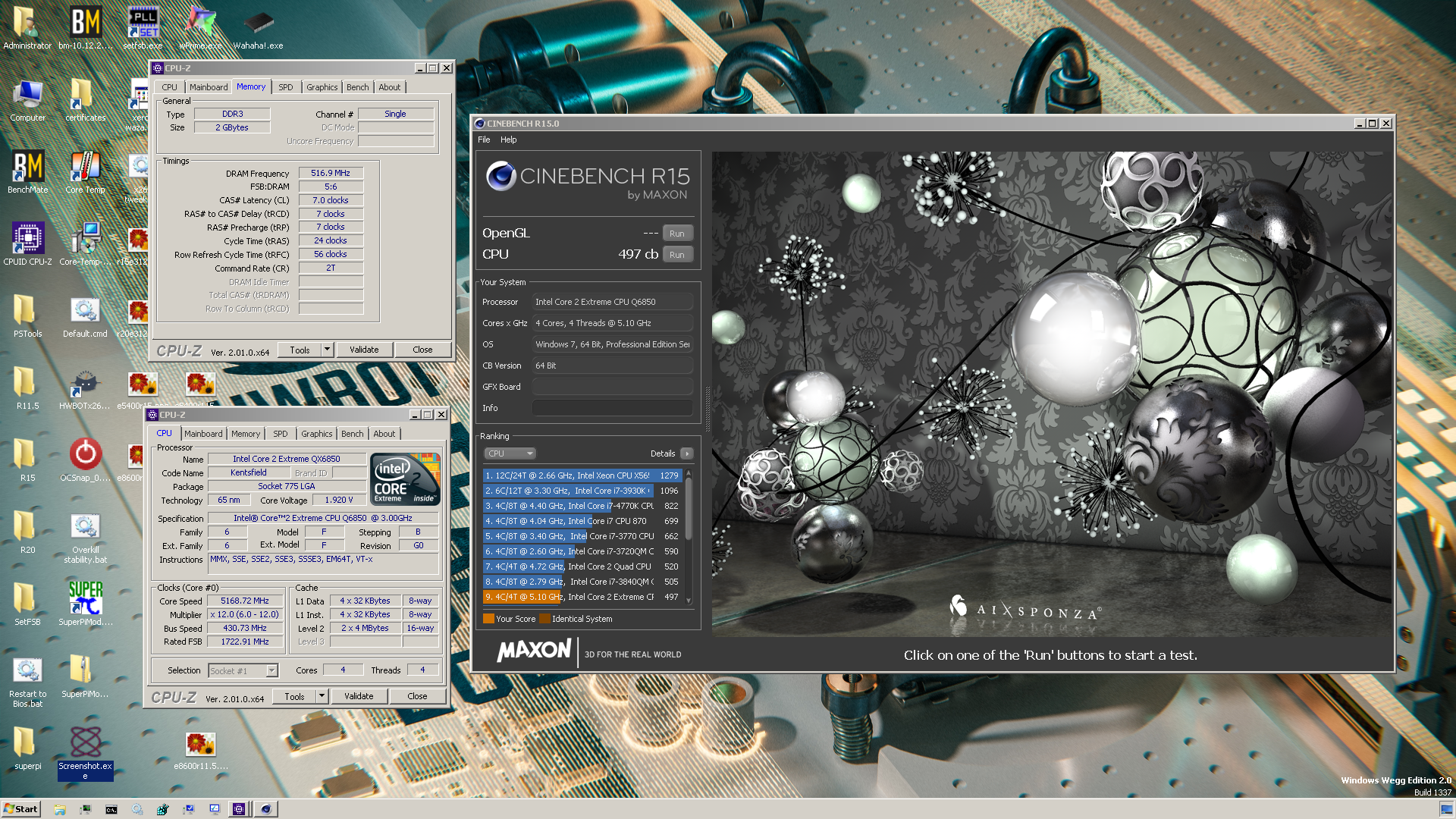The height and width of the screenshot is (819, 1456).
Task: Launch the Core Temp thermometer shortcut
Action: pyautogui.click(x=85, y=172)
